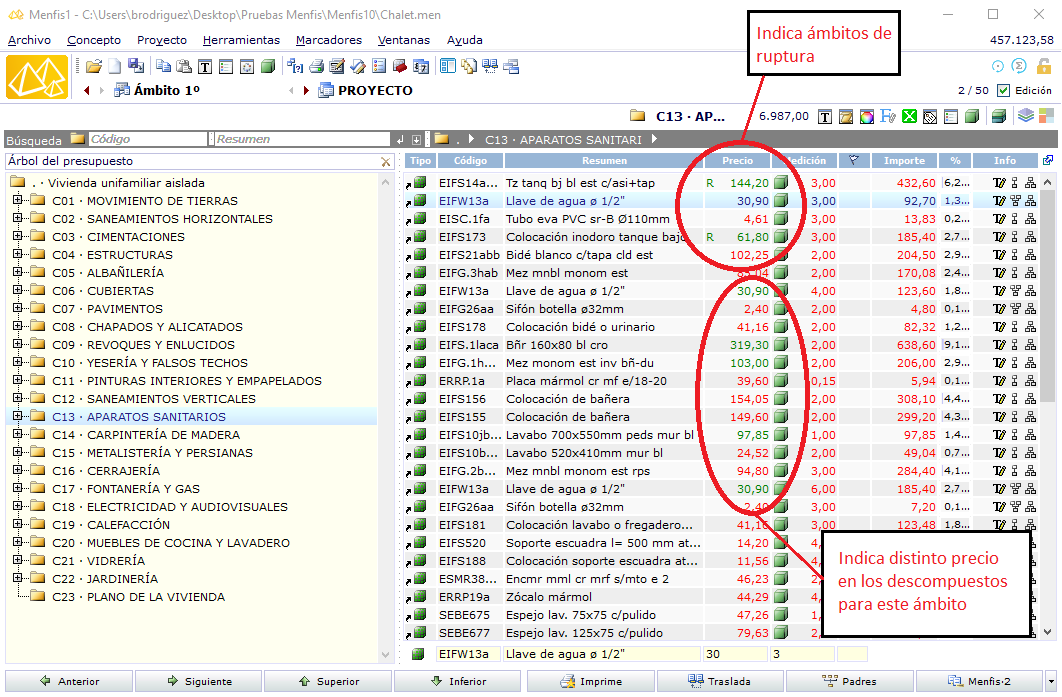
Task: Expand the C11 PINTURAS INTERIORES node
Action: (x=18, y=380)
